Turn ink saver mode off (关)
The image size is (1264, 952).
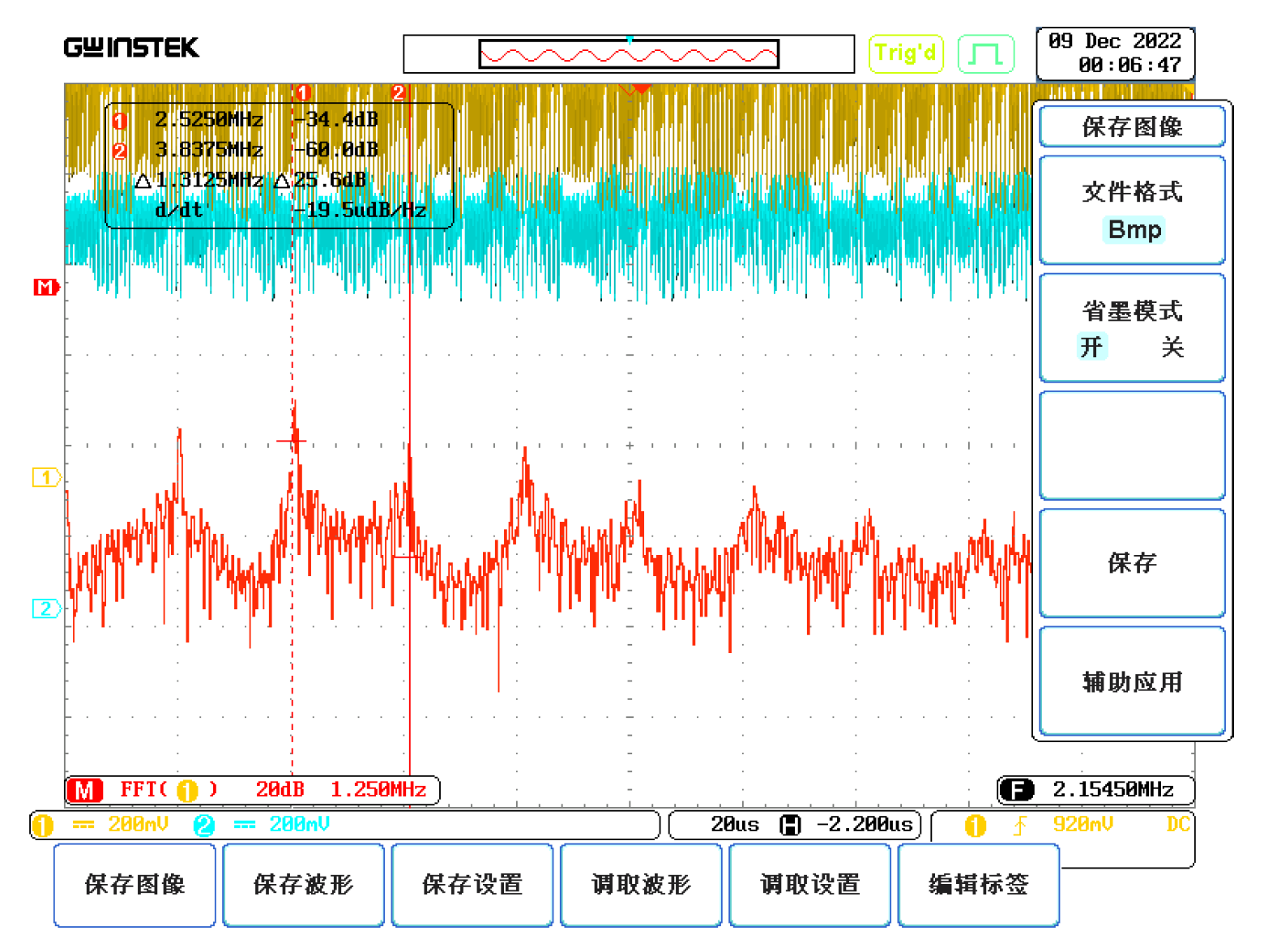click(1172, 348)
